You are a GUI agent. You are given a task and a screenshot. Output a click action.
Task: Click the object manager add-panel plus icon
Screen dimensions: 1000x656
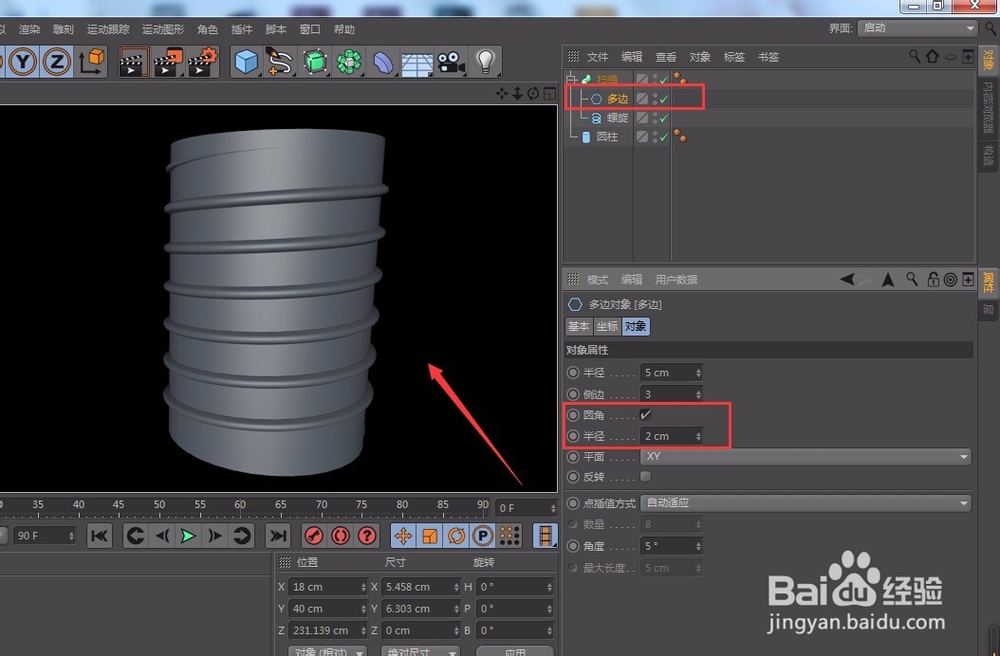click(x=967, y=56)
